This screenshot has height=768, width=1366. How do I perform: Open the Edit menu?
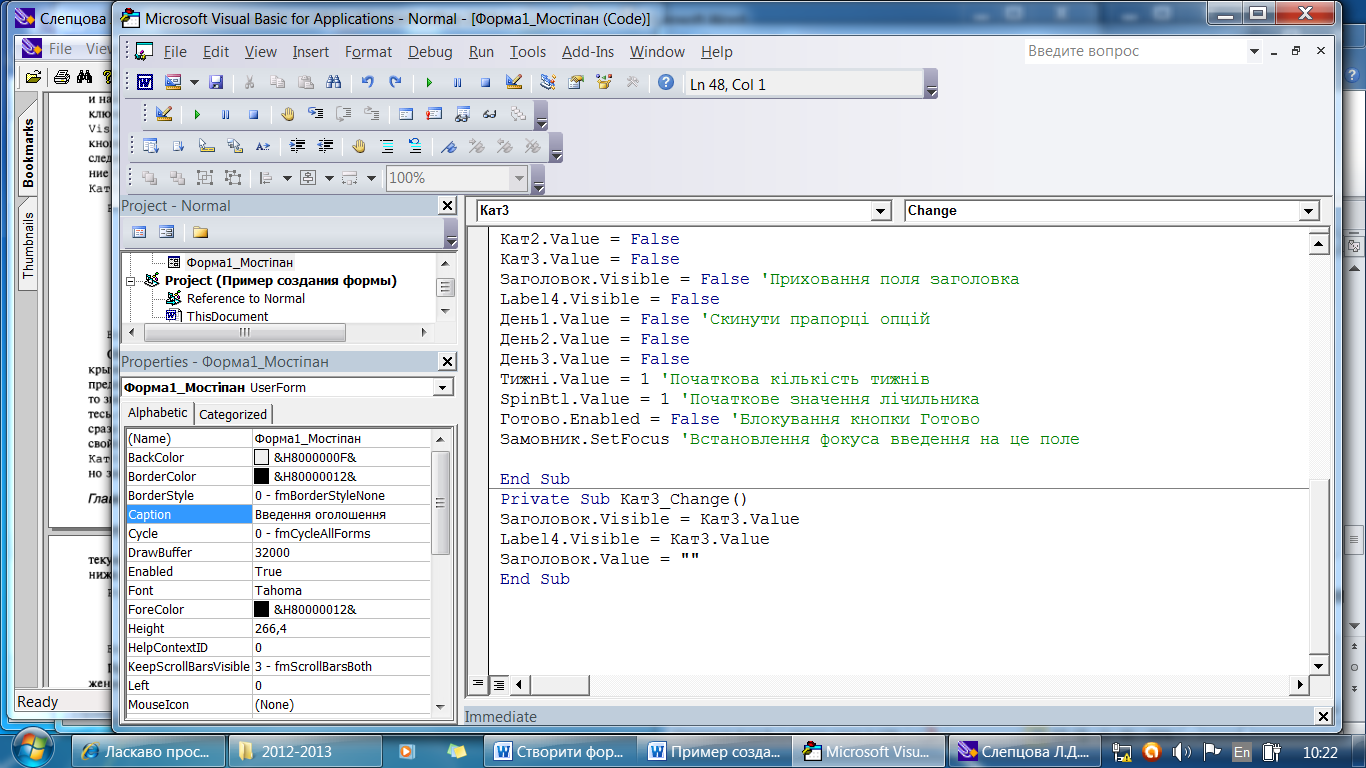click(x=216, y=52)
